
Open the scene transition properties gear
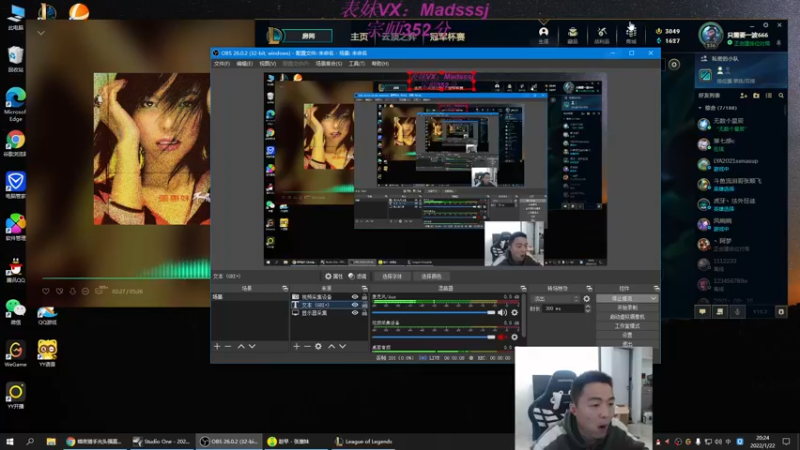(587, 299)
